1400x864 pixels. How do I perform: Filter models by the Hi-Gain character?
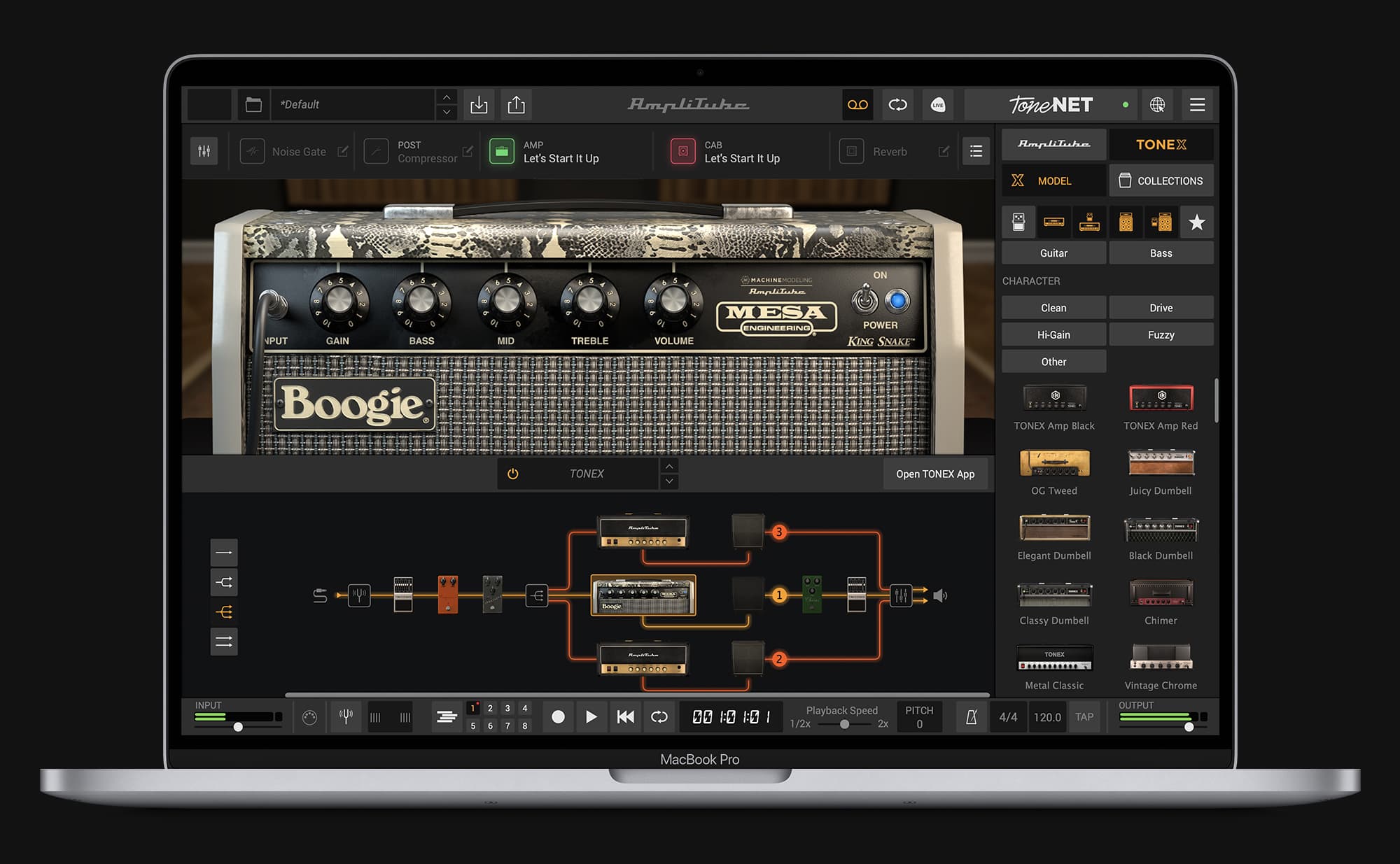1053,334
